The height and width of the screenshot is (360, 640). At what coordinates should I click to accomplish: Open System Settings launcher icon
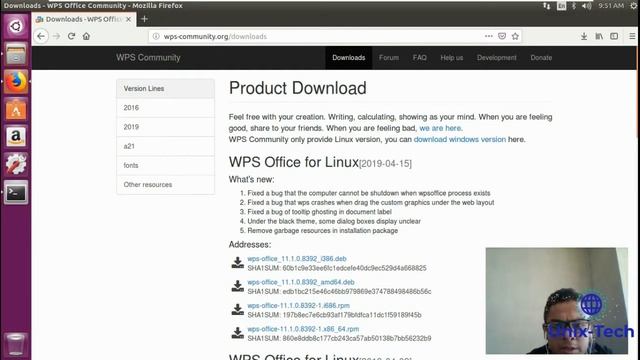tap(16, 164)
